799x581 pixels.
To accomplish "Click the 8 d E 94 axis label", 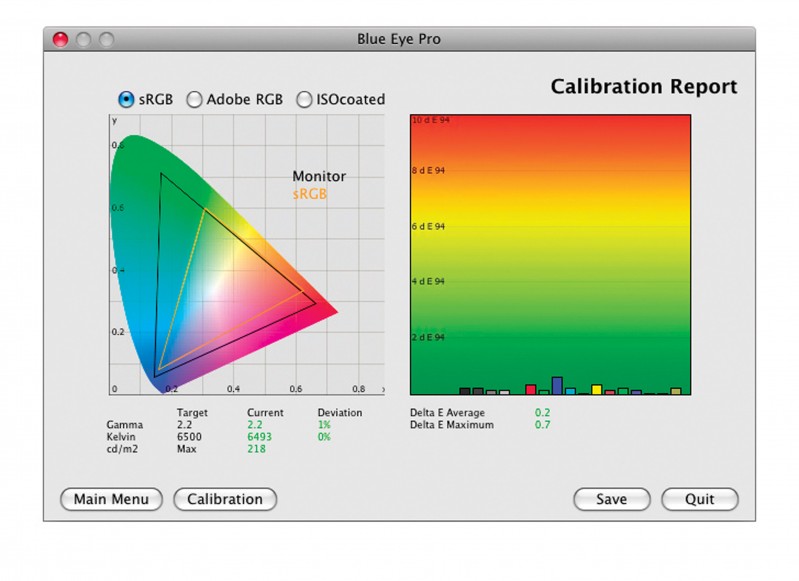I will [x=428, y=170].
